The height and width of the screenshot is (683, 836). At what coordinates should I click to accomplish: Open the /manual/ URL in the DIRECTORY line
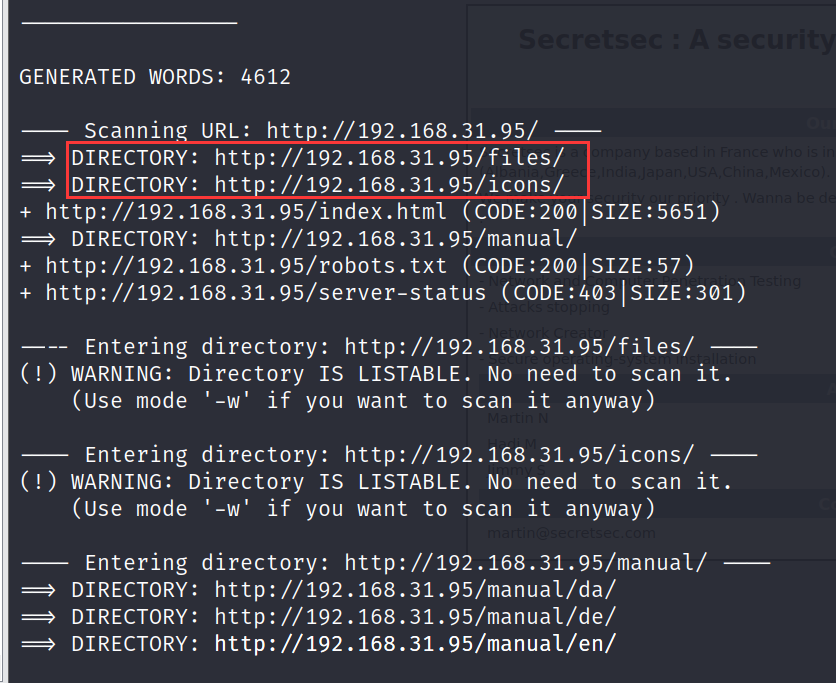coord(395,239)
